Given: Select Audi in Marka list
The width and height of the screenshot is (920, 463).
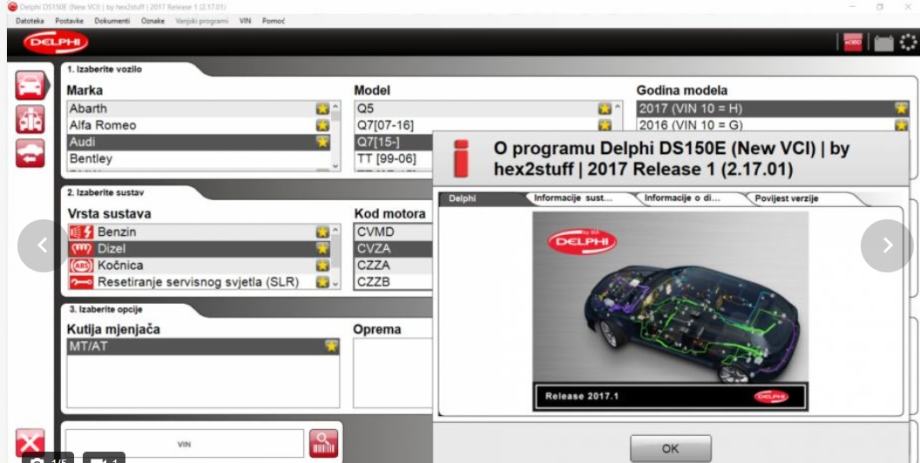Looking at the screenshot, I should tap(199, 142).
